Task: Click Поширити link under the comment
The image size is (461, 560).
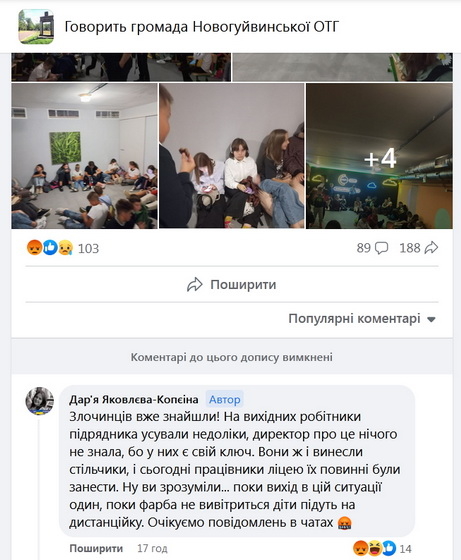Action: pyautogui.click(x=96, y=548)
